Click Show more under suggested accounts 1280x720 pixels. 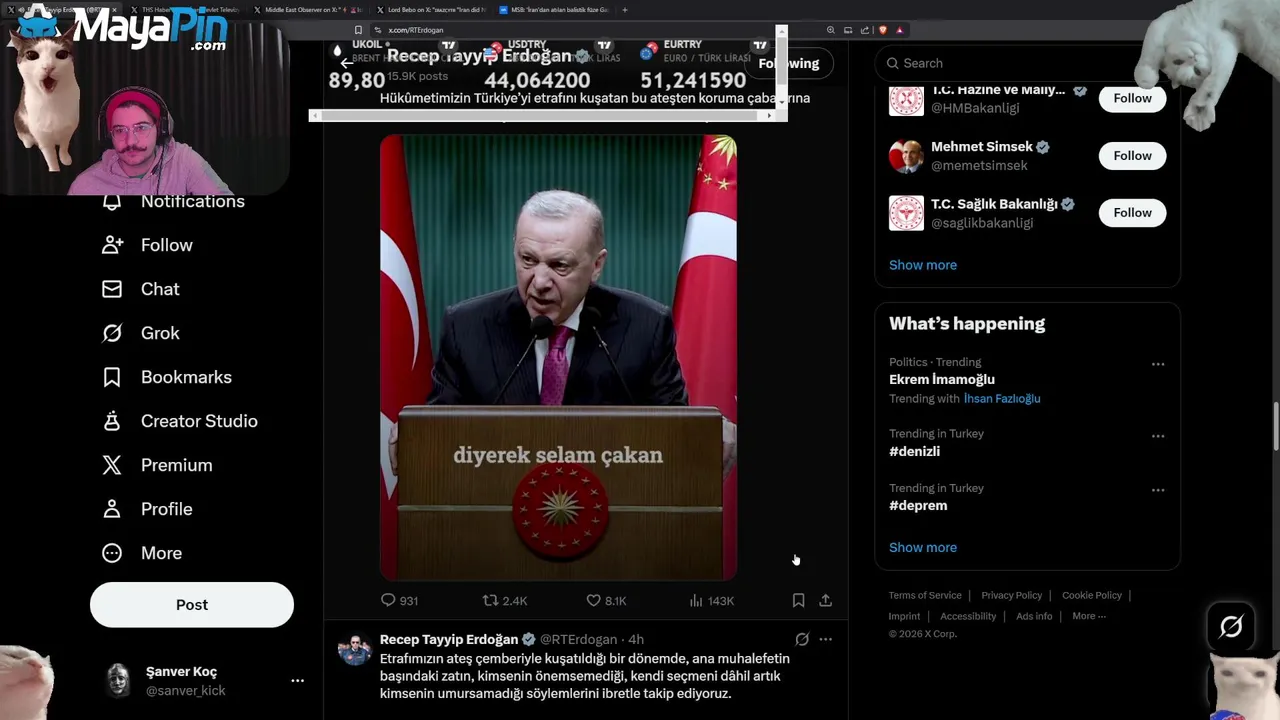[923, 265]
